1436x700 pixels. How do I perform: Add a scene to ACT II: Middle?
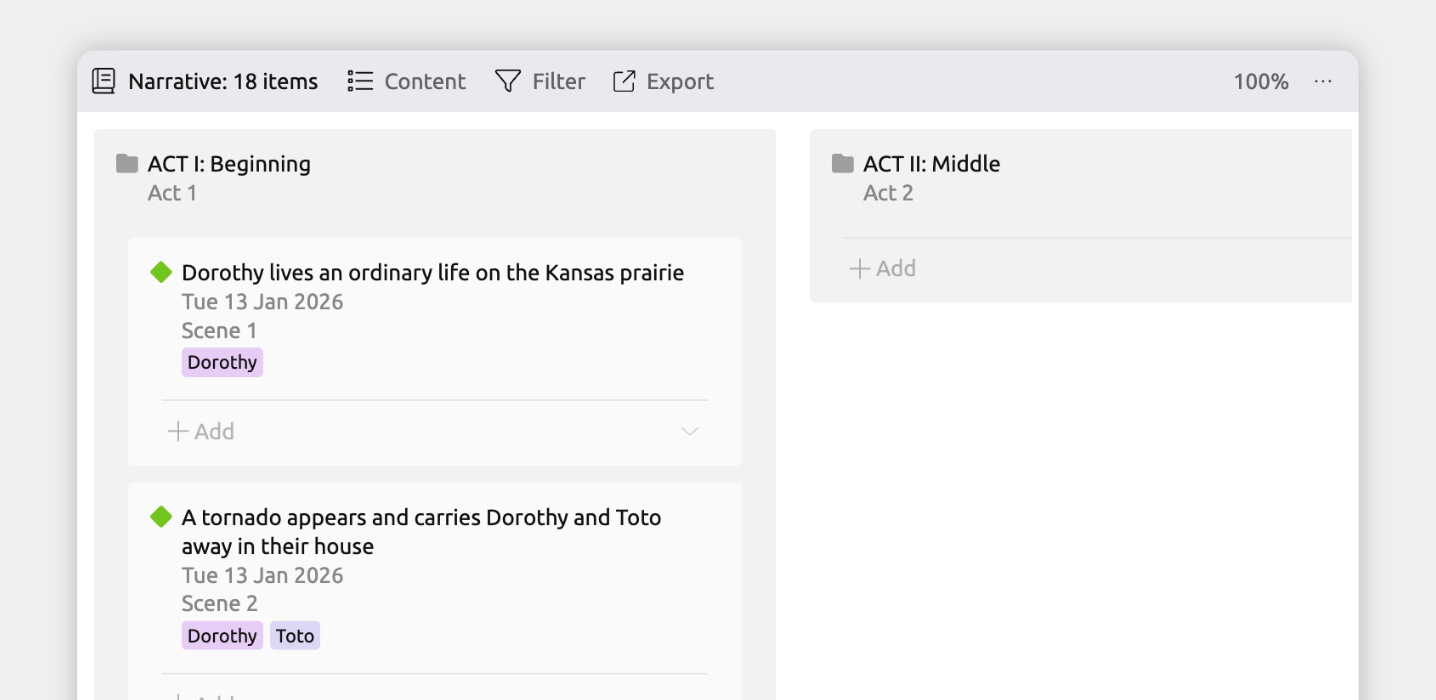click(x=883, y=268)
